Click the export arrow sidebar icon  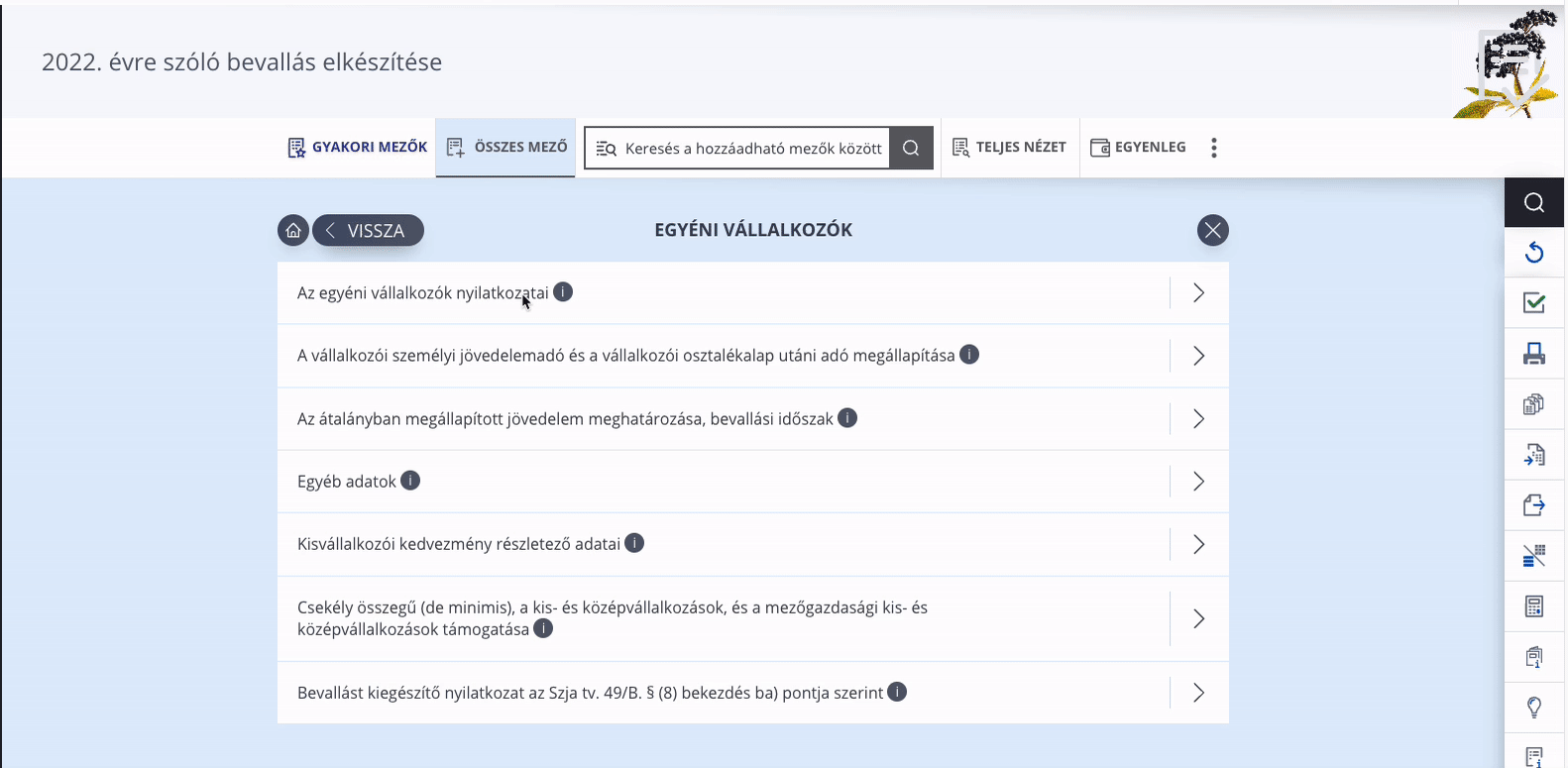tap(1534, 505)
